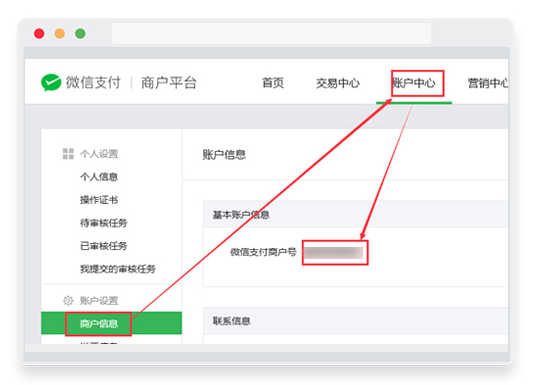
Task: Go to the 营销中心 tab
Action: [x=488, y=83]
